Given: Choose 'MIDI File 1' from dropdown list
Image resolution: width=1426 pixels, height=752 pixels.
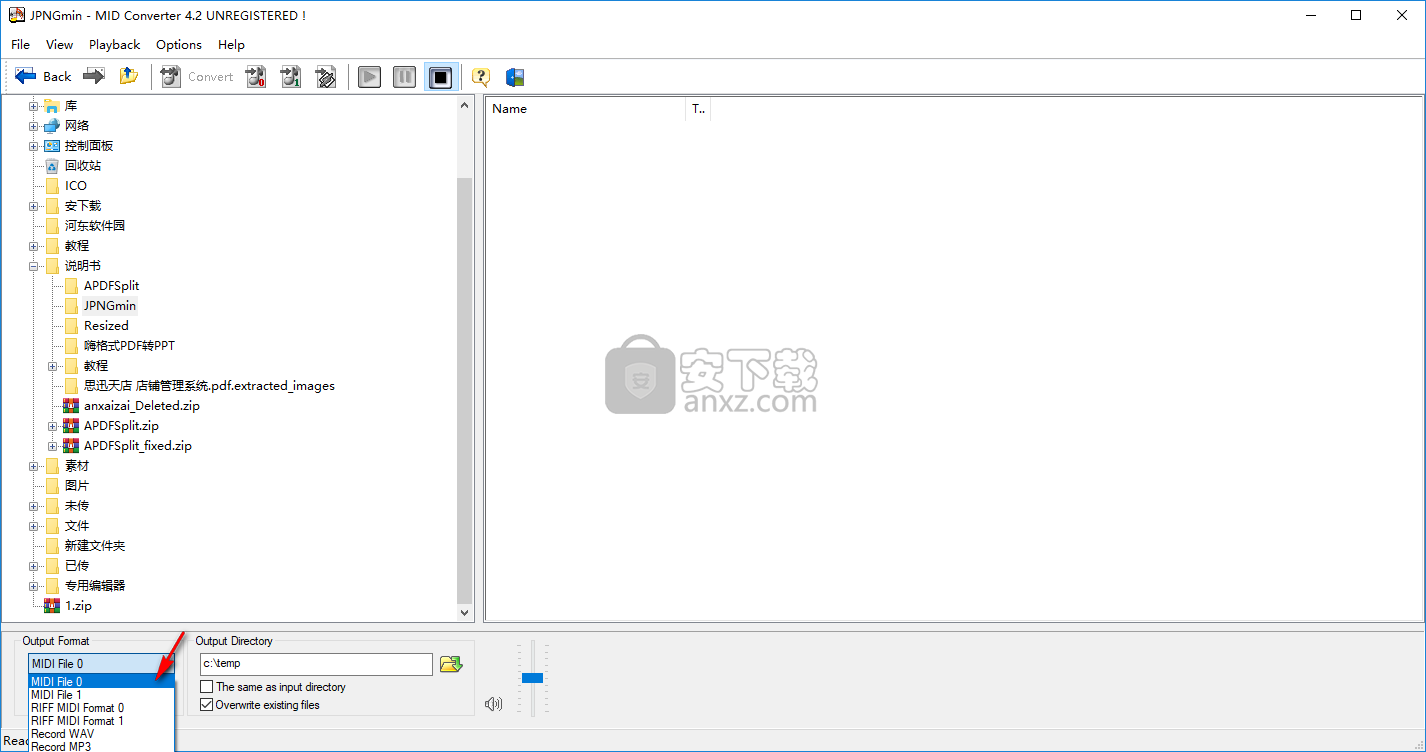Looking at the screenshot, I should click(101, 695).
